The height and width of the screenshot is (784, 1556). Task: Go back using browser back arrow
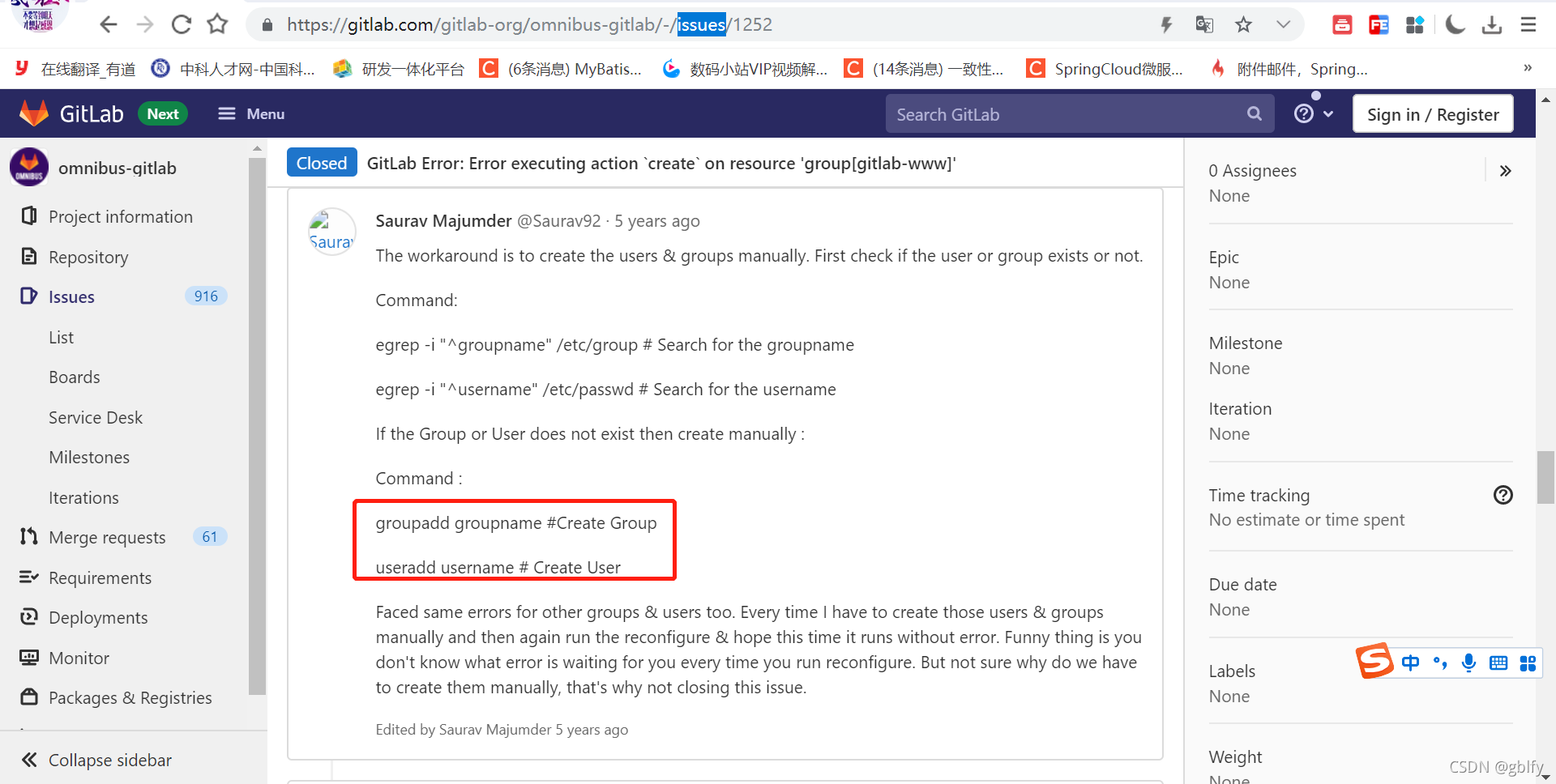click(x=108, y=24)
